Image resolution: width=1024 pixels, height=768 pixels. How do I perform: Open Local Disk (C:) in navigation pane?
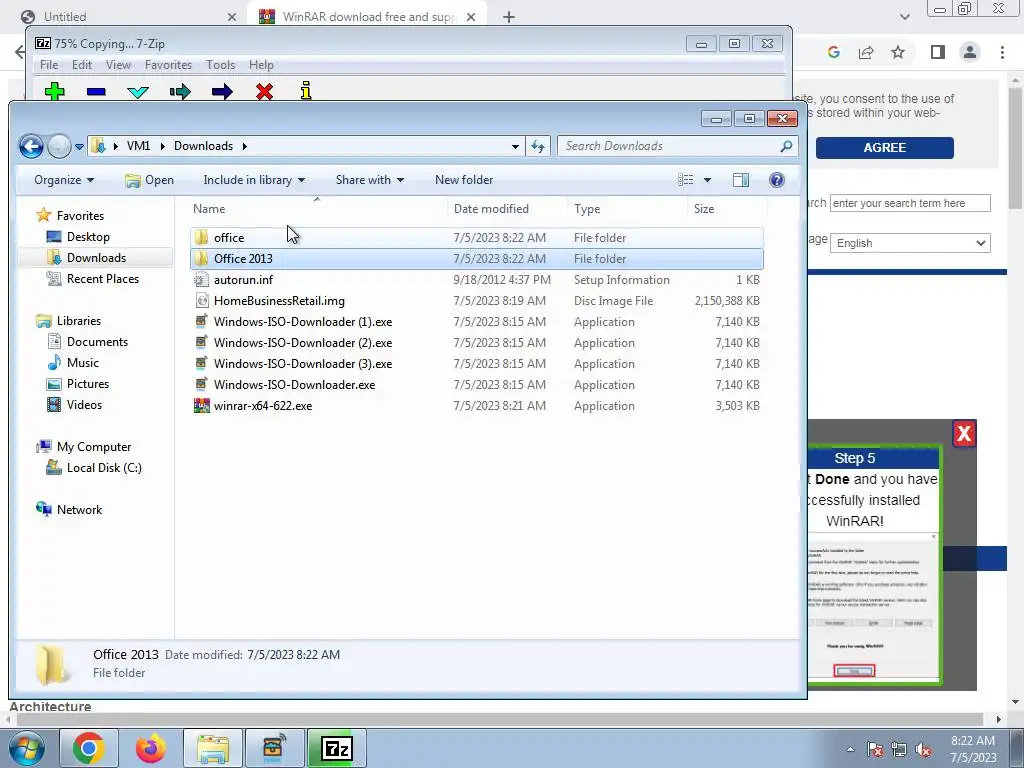click(x=94, y=468)
